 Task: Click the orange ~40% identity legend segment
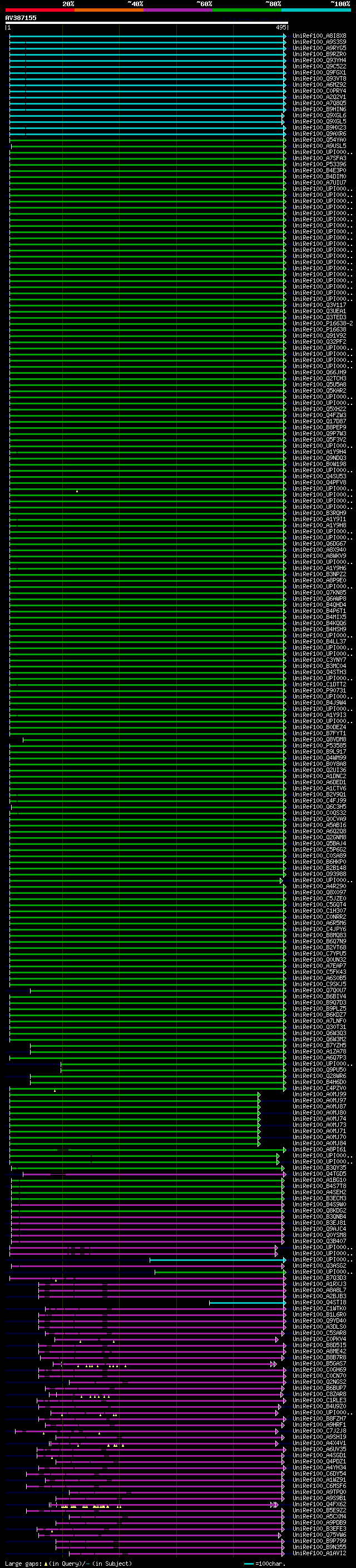pos(109,10)
